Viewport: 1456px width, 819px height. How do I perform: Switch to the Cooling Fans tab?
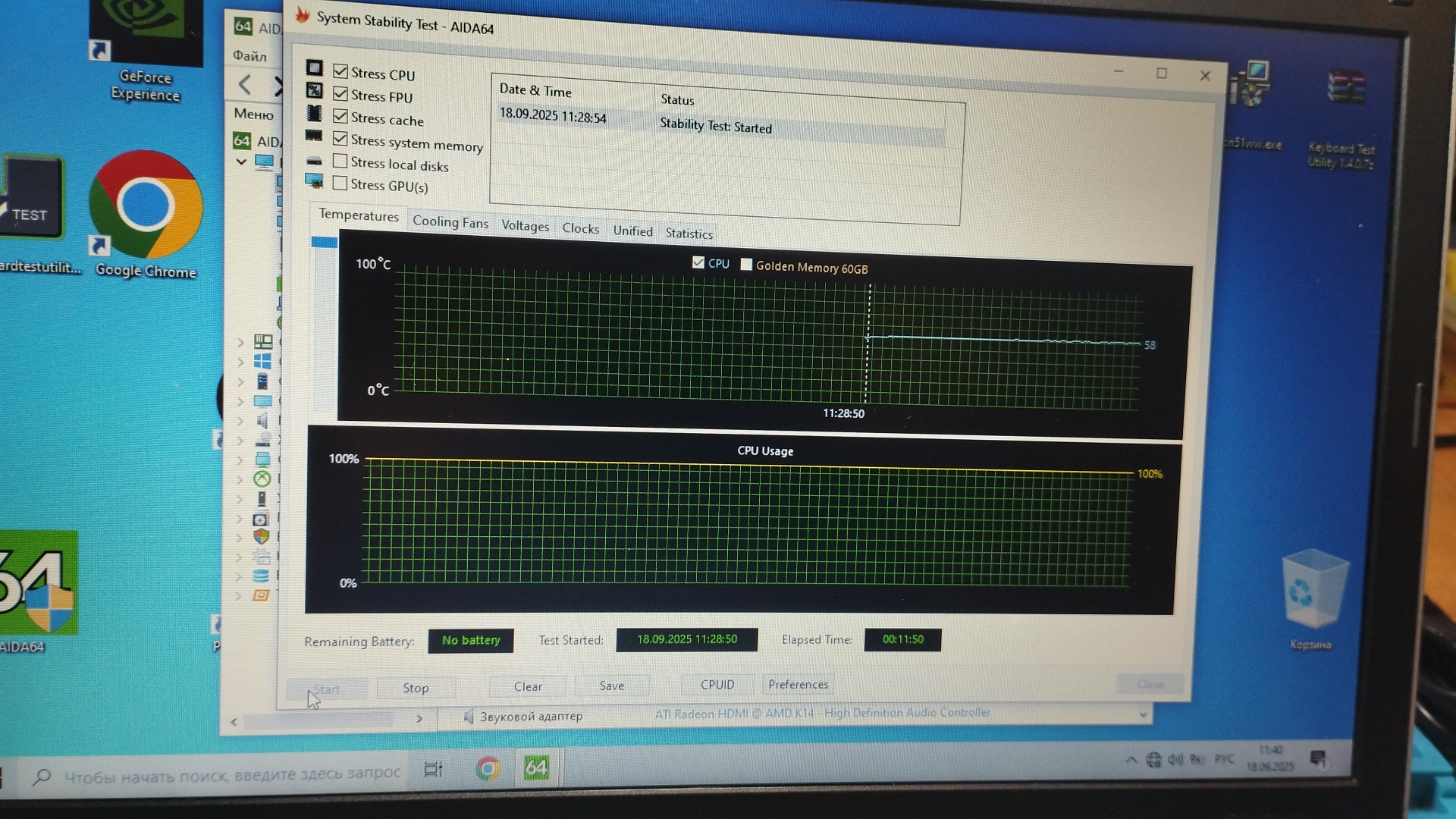click(450, 222)
